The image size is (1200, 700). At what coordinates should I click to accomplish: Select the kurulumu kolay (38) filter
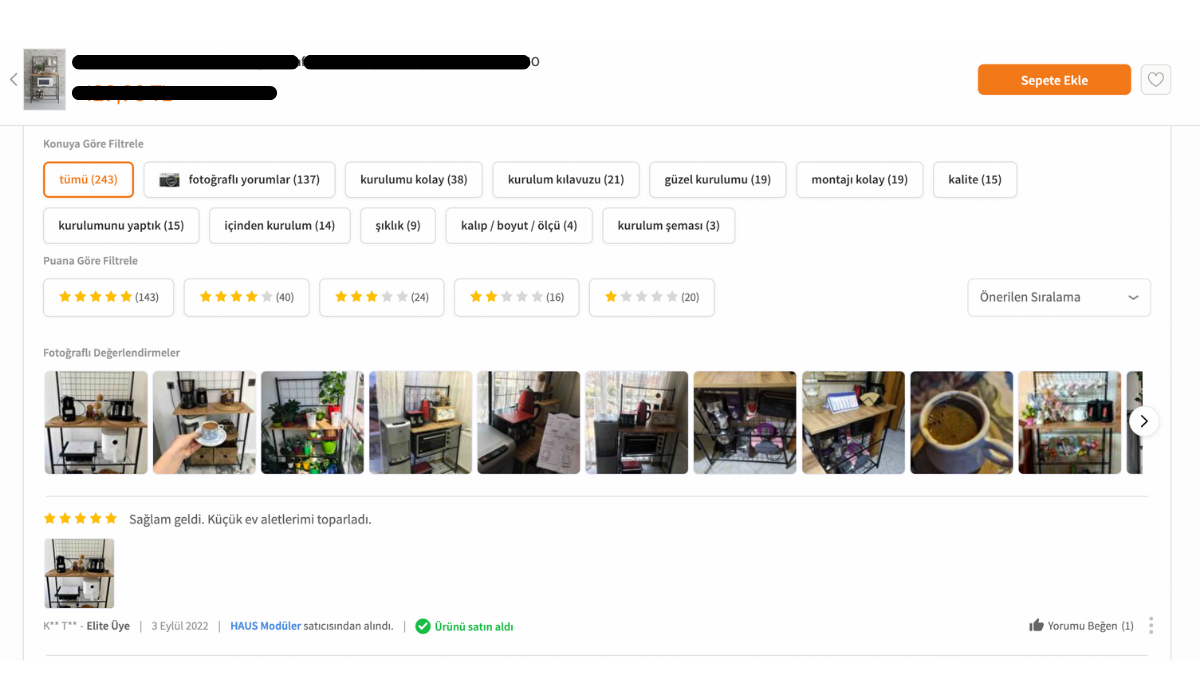414,180
